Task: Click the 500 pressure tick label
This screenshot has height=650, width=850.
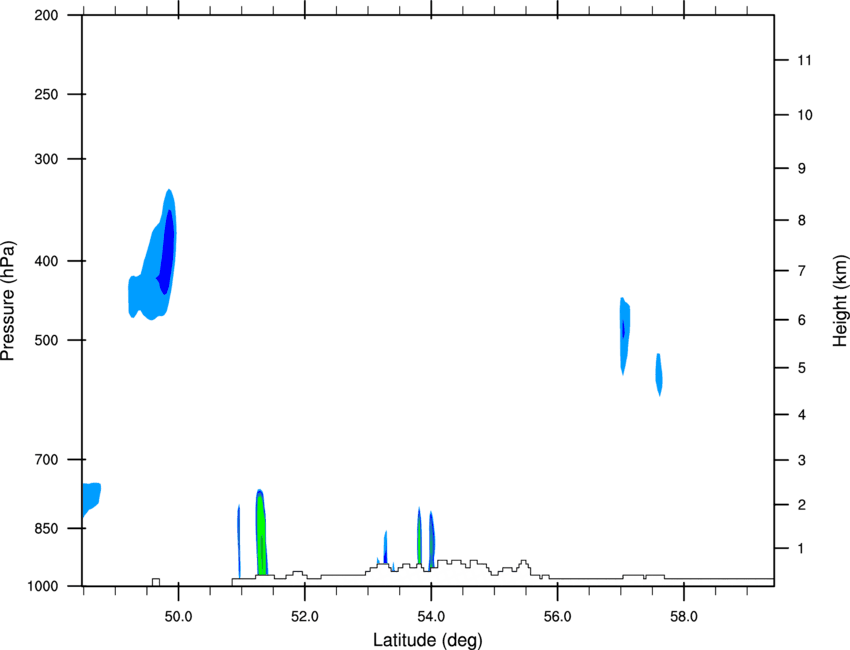Action: (x=46, y=340)
